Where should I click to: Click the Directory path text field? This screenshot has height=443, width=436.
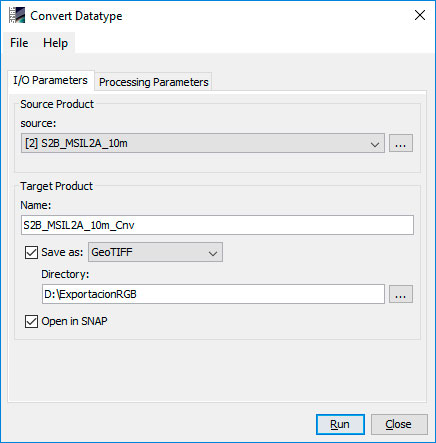213,294
